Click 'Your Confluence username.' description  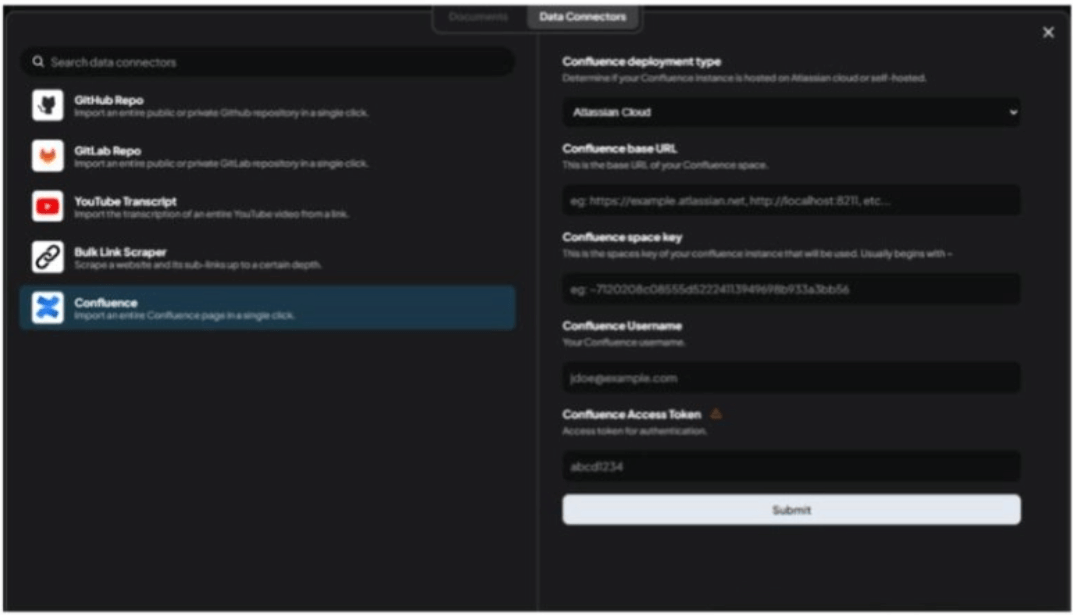click(x=623, y=342)
